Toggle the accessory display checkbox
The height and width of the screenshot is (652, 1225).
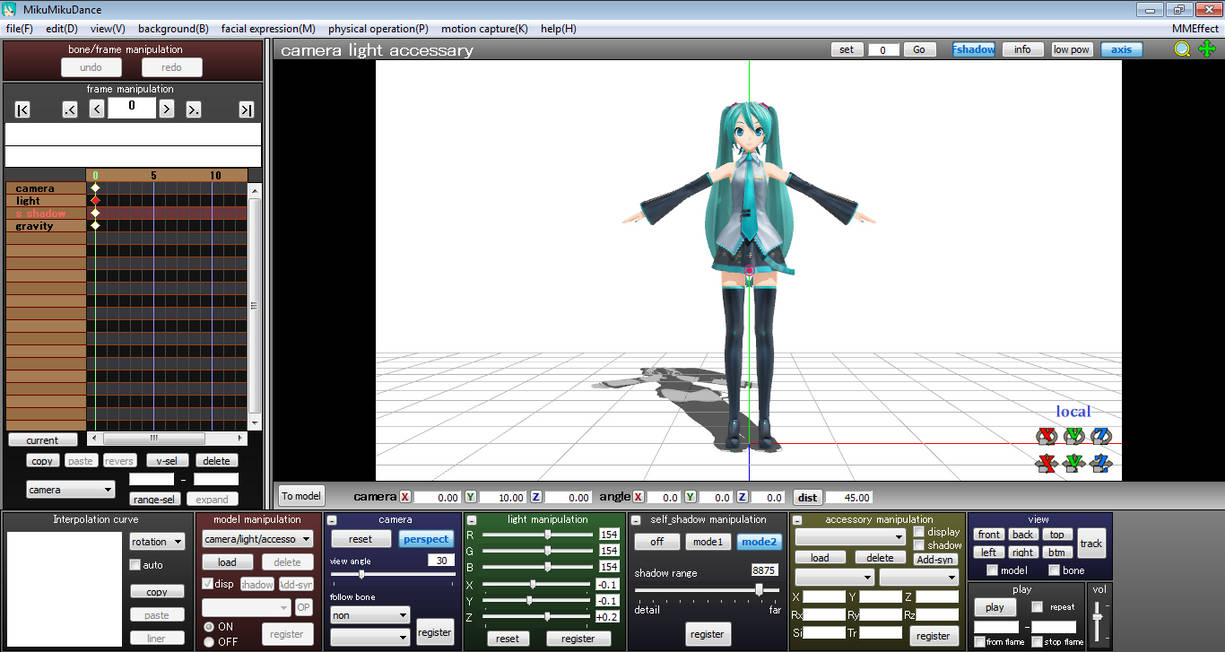919,532
